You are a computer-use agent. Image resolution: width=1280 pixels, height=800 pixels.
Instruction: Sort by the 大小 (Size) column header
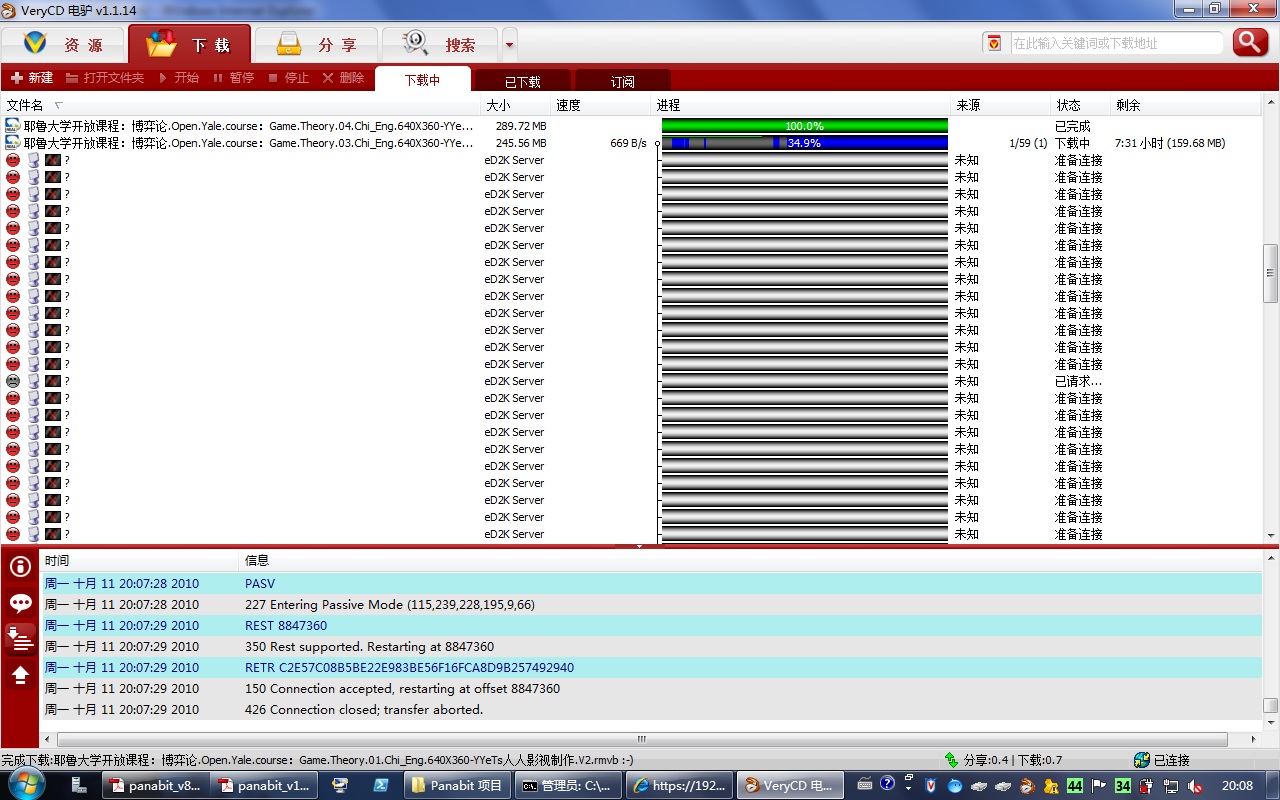point(516,105)
